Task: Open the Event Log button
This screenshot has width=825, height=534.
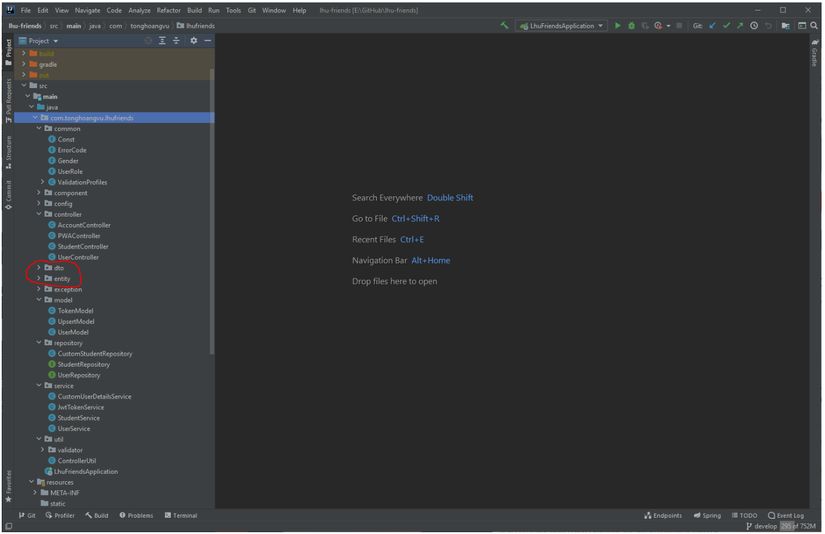Action: [x=786, y=516]
